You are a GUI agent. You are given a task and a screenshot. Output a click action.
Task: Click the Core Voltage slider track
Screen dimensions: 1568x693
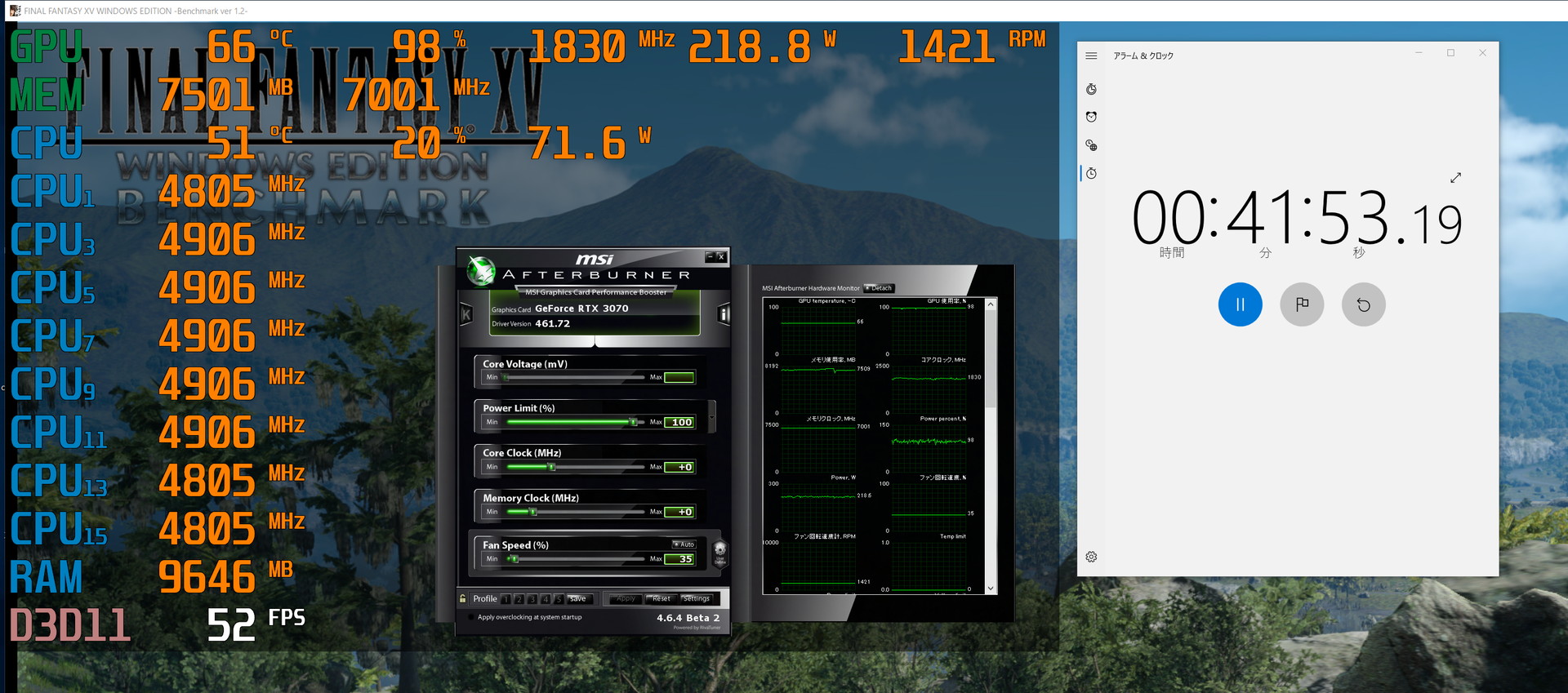click(576, 377)
